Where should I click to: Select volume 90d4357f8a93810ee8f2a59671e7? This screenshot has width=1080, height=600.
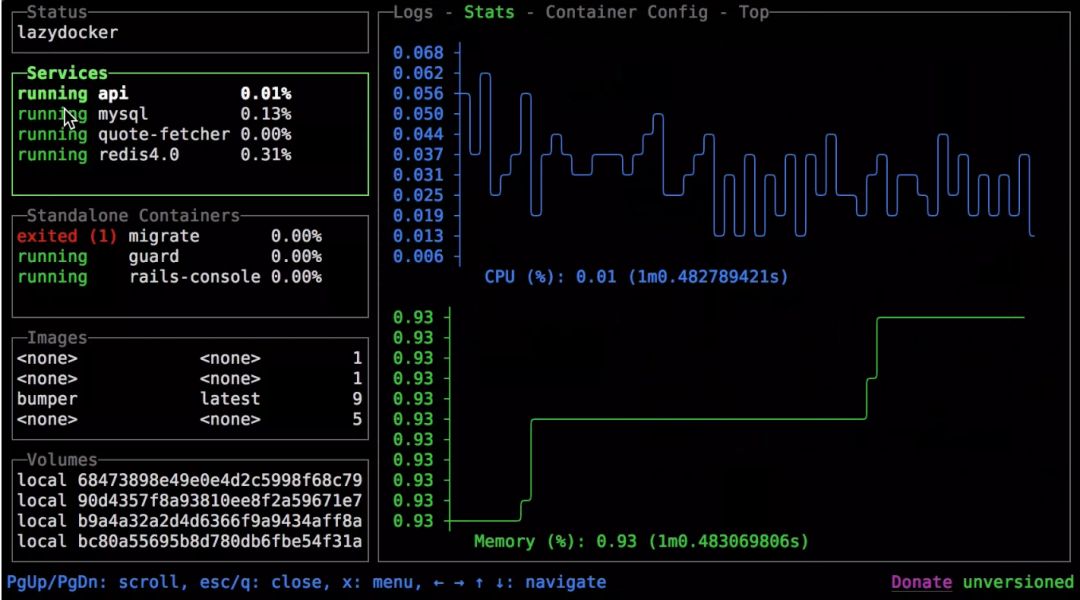coord(190,501)
